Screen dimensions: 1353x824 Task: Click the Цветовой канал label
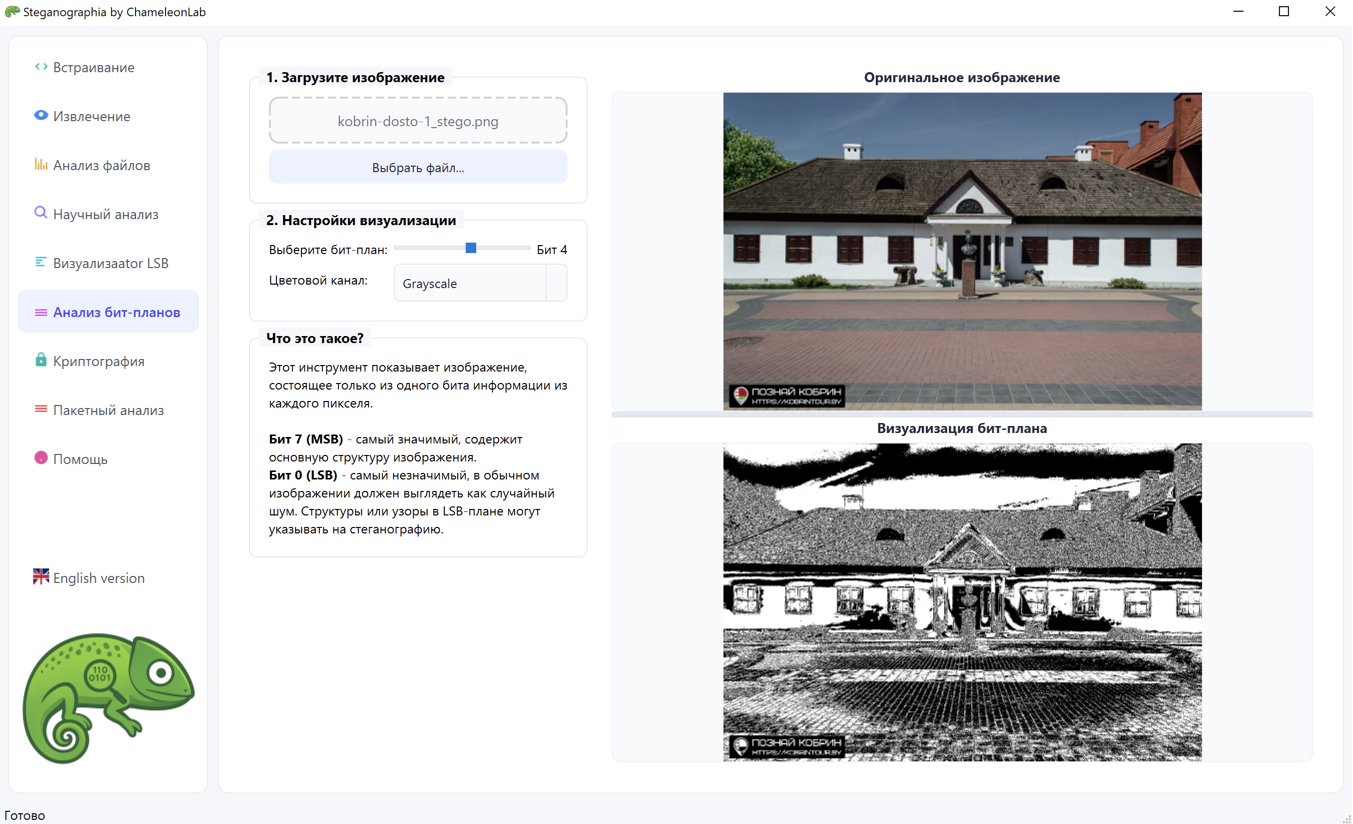pyautogui.click(x=318, y=281)
